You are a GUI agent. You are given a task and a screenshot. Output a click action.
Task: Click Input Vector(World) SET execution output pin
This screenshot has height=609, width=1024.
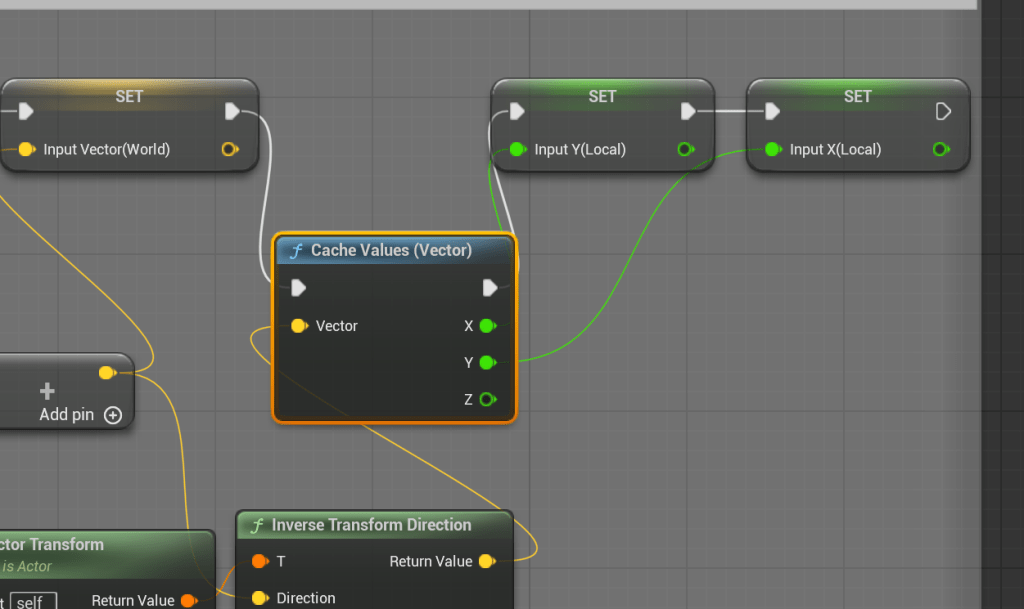pyautogui.click(x=233, y=111)
